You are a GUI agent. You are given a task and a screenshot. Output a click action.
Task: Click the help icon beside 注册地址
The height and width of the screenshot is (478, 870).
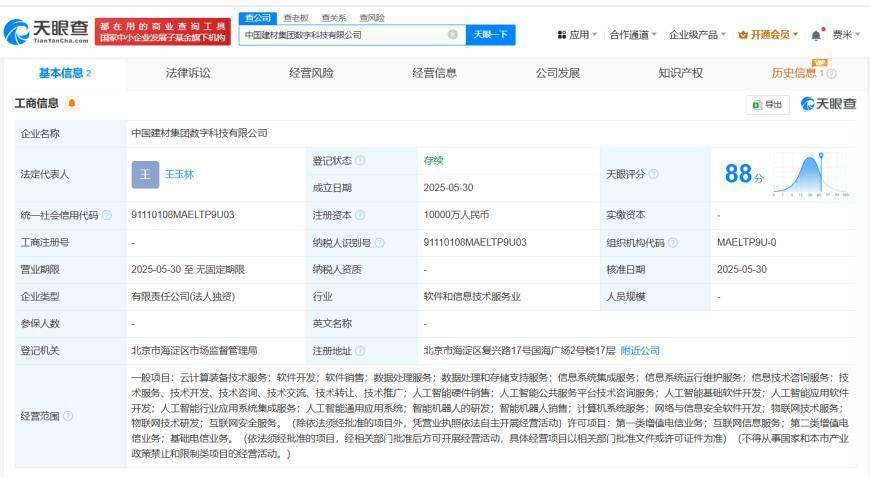pyautogui.click(x=360, y=351)
